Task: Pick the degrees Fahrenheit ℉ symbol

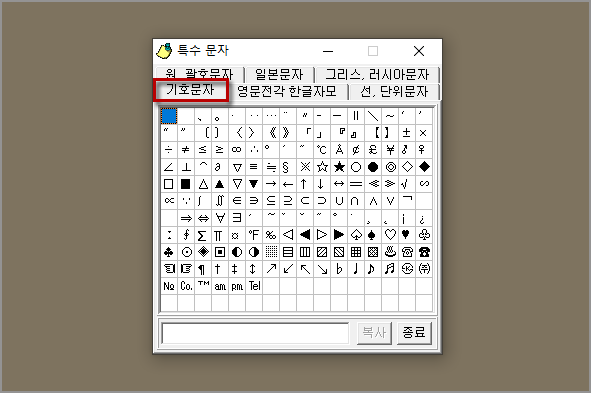Action: (x=254, y=235)
